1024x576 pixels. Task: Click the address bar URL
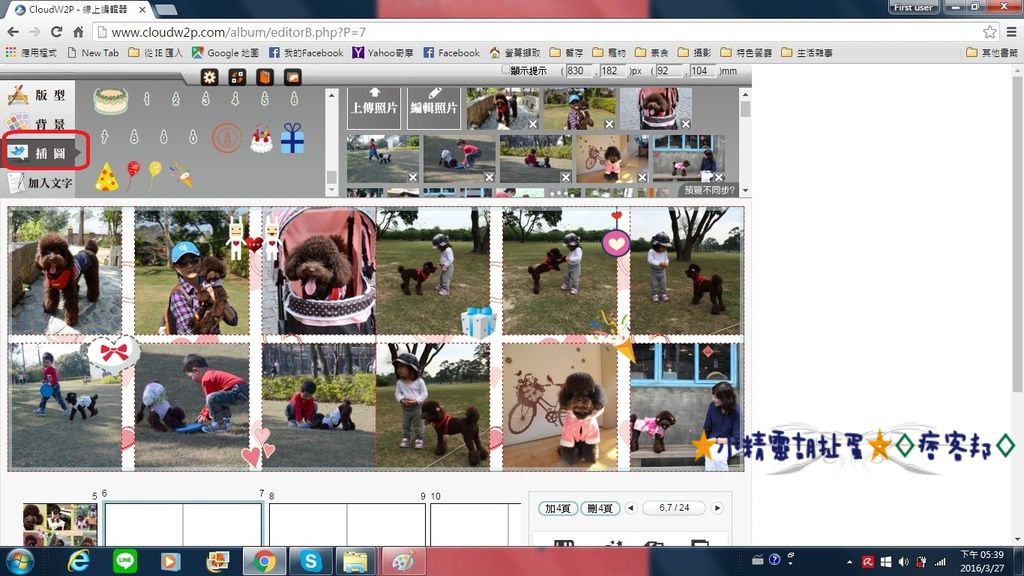[x=238, y=32]
